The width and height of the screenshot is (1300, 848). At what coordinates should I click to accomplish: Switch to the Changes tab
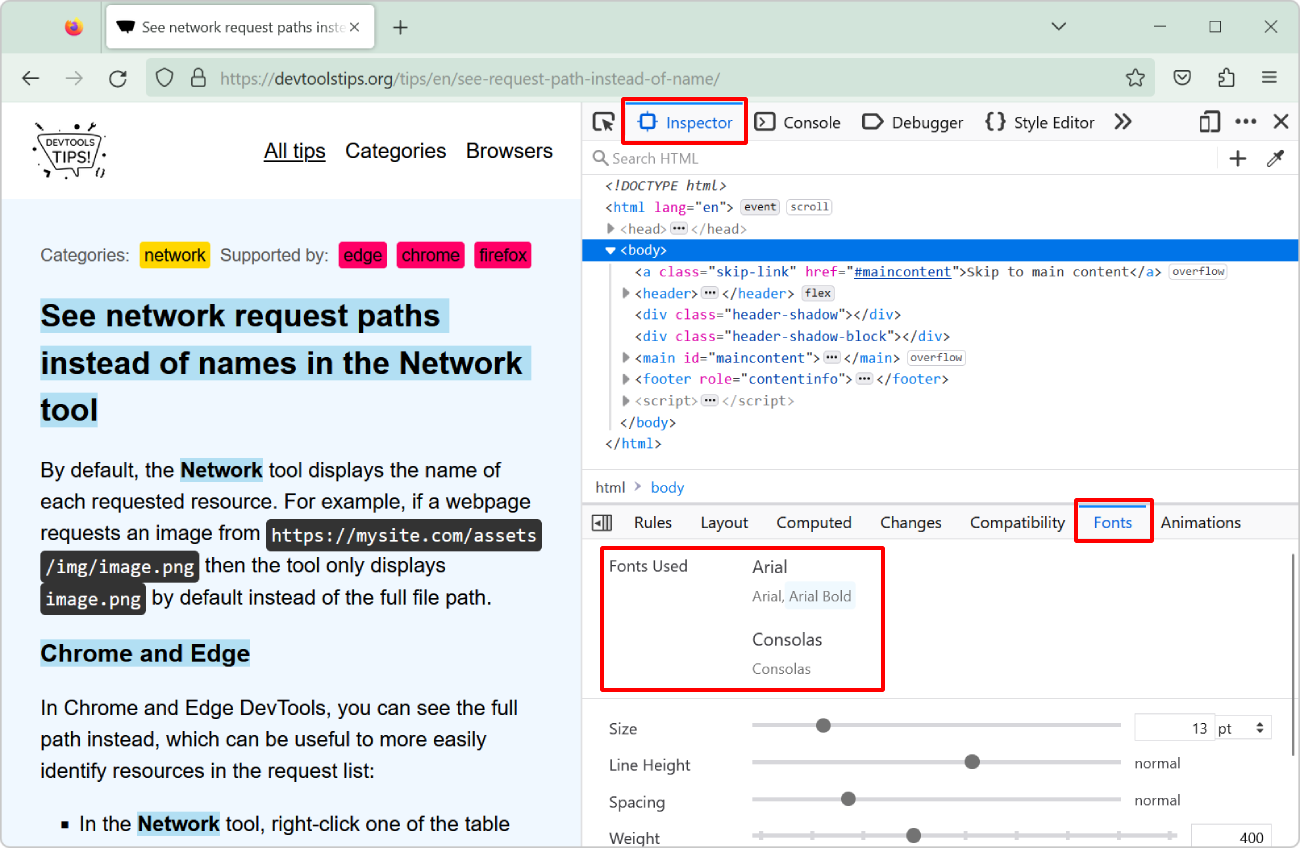(911, 522)
